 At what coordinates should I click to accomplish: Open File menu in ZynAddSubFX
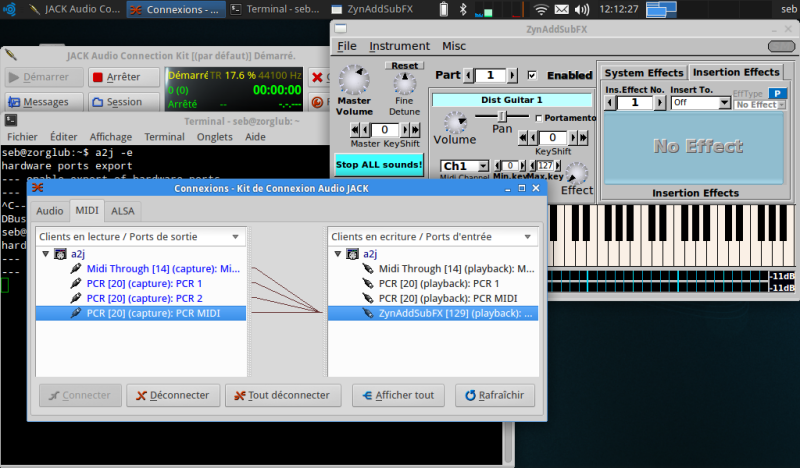(347, 46)
